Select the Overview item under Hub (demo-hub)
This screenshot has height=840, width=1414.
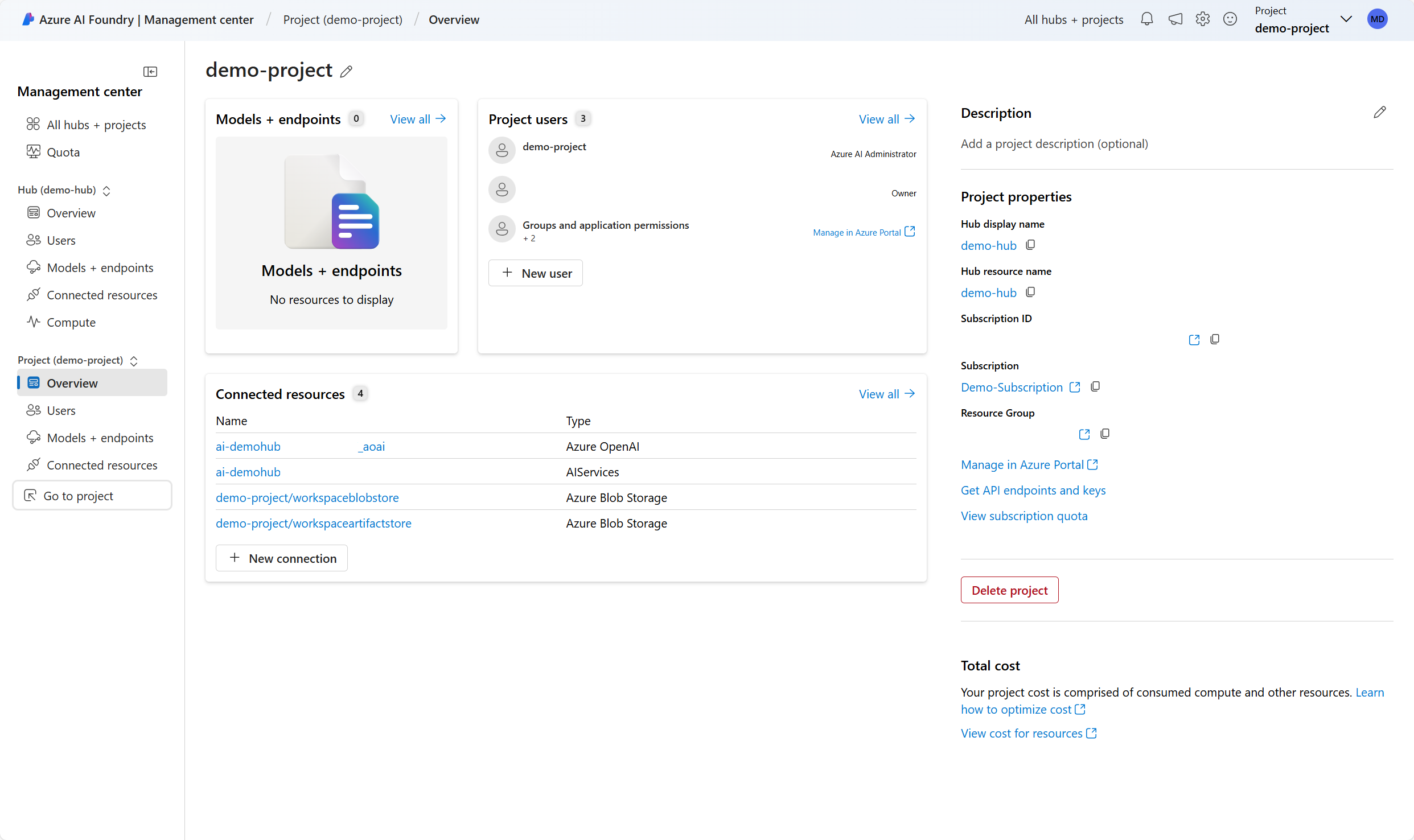(x=71, y=213)
